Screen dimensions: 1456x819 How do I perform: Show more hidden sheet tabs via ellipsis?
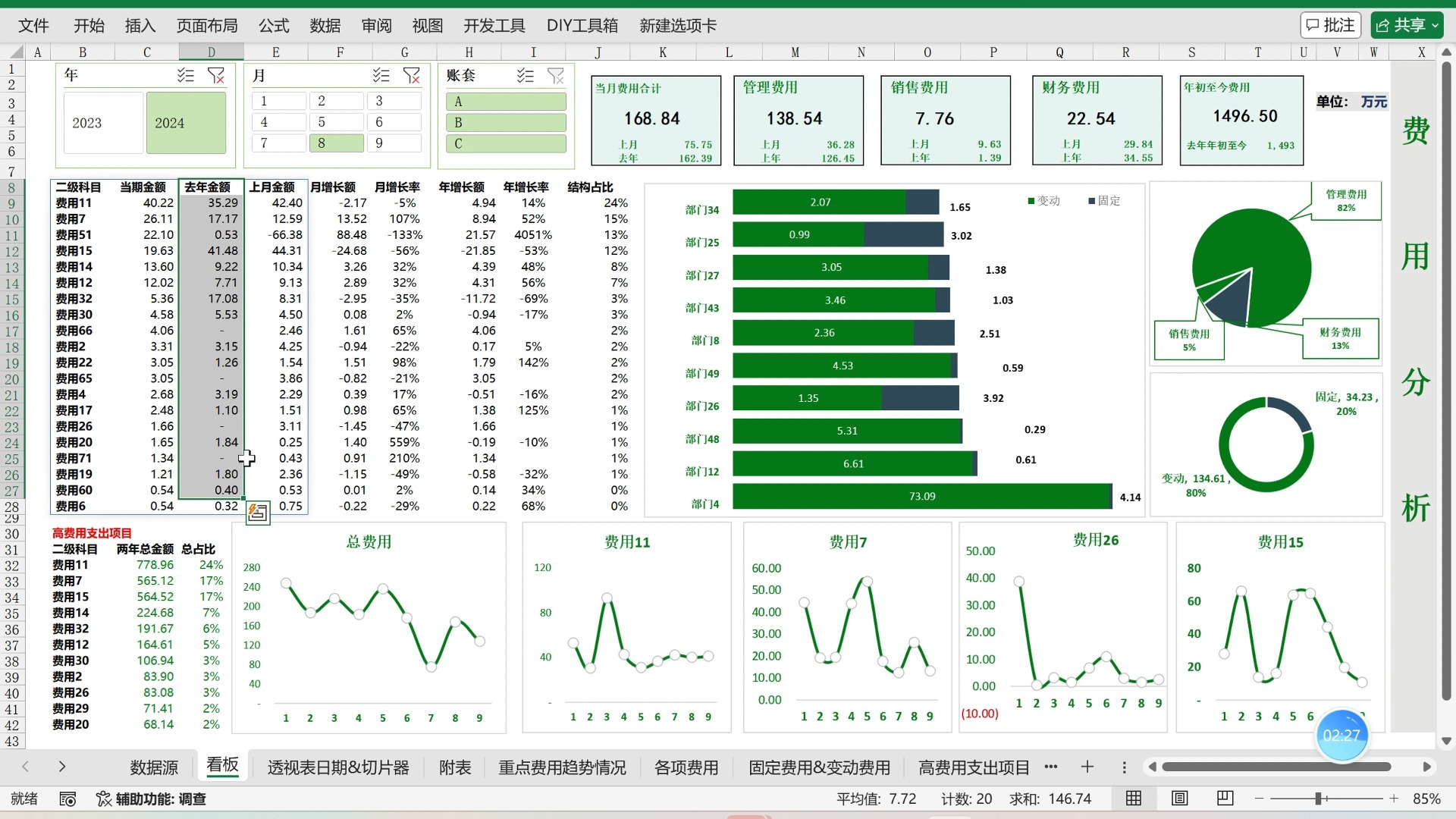click(x=1051, y=767)
